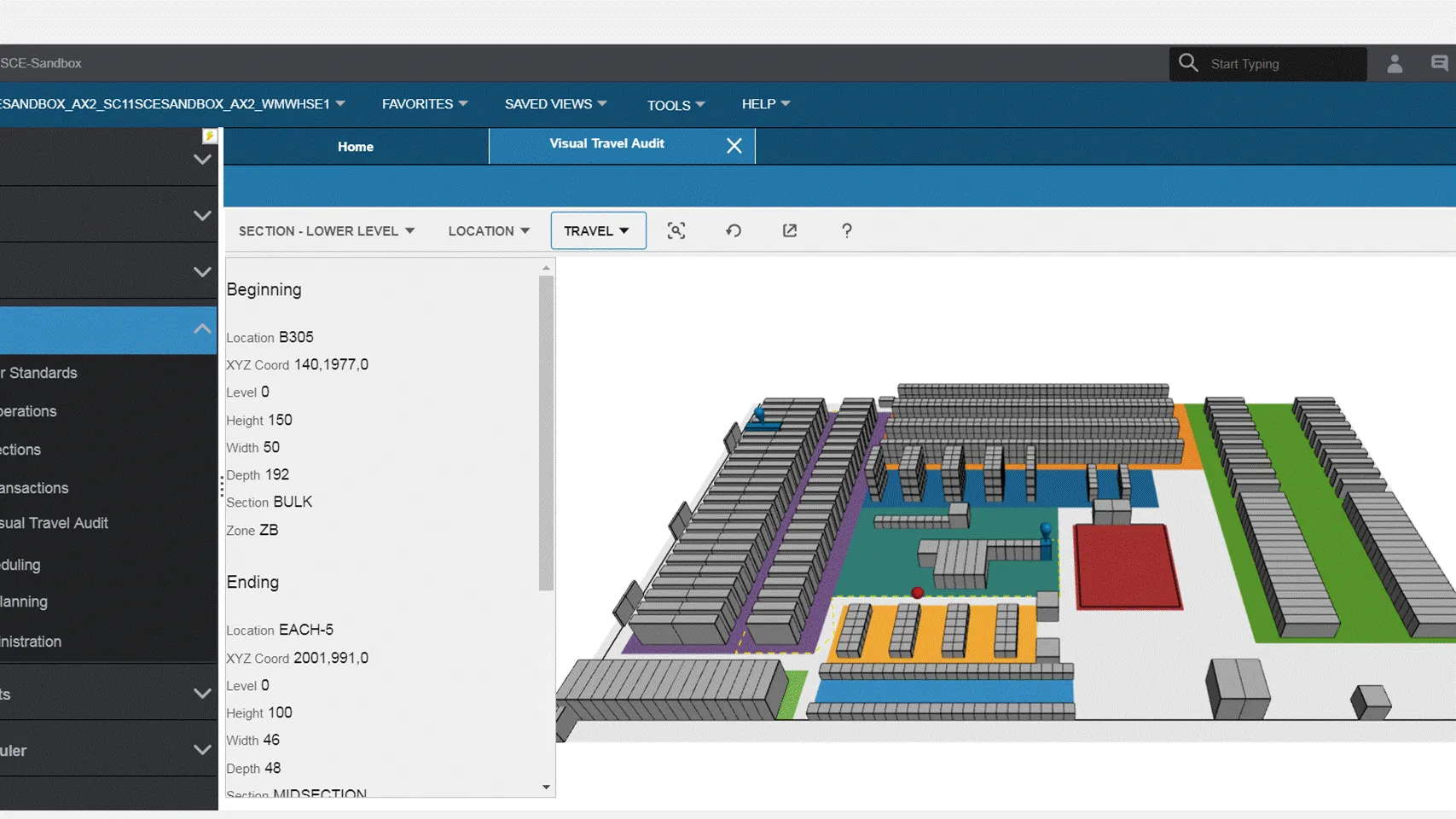Close the Visual Travel Audit tab

(734, 146)
